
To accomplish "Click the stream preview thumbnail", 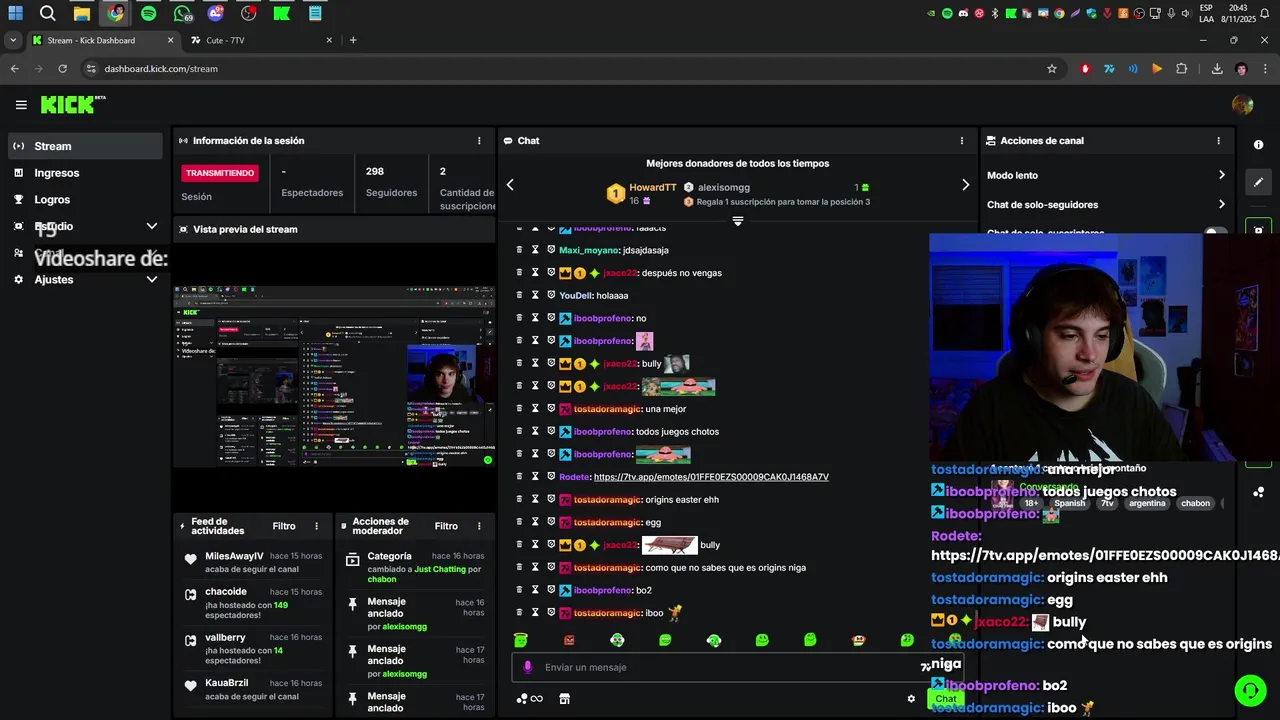I will pyautogui.click(x=334, y=376).
